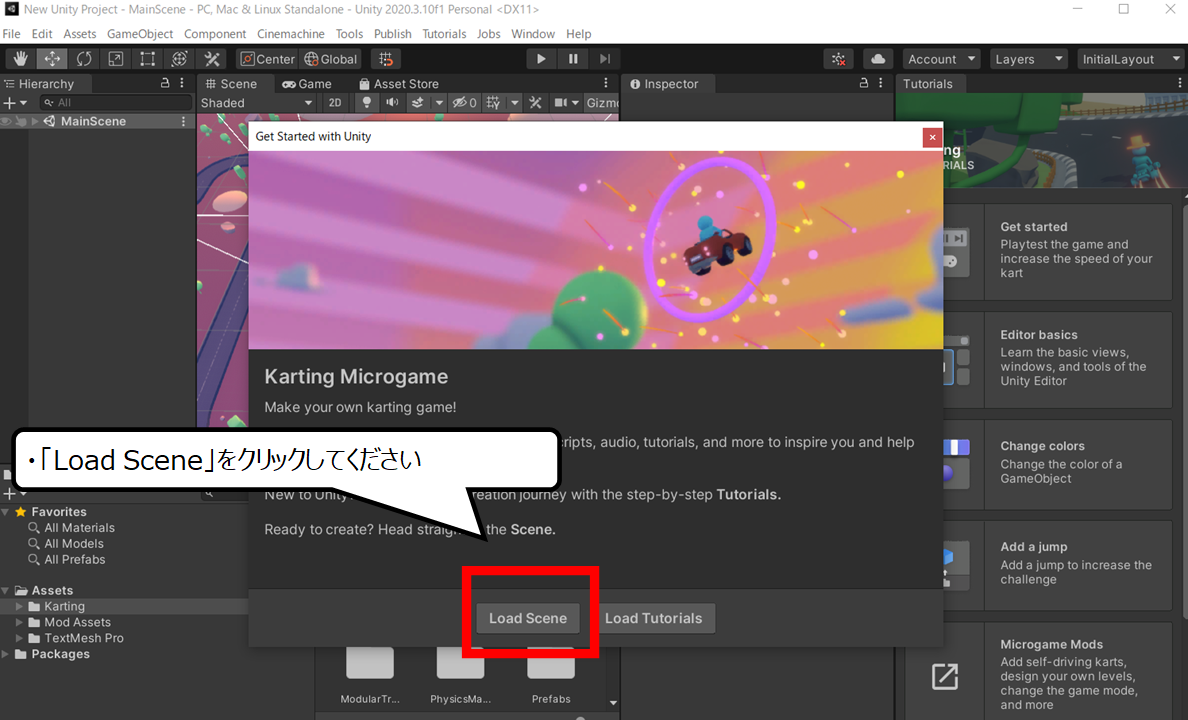Focus the Hierarchy search field

(117, 103)
